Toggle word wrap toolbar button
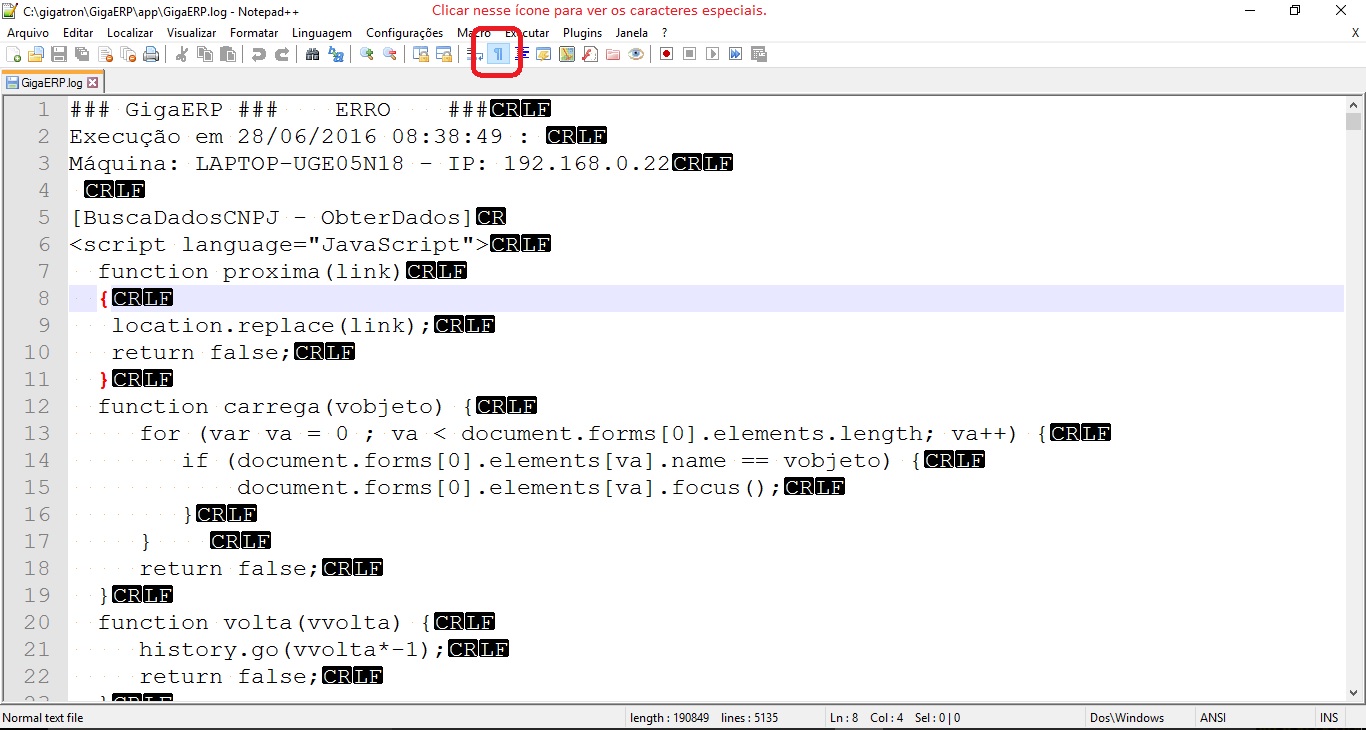 pos(475,54)
